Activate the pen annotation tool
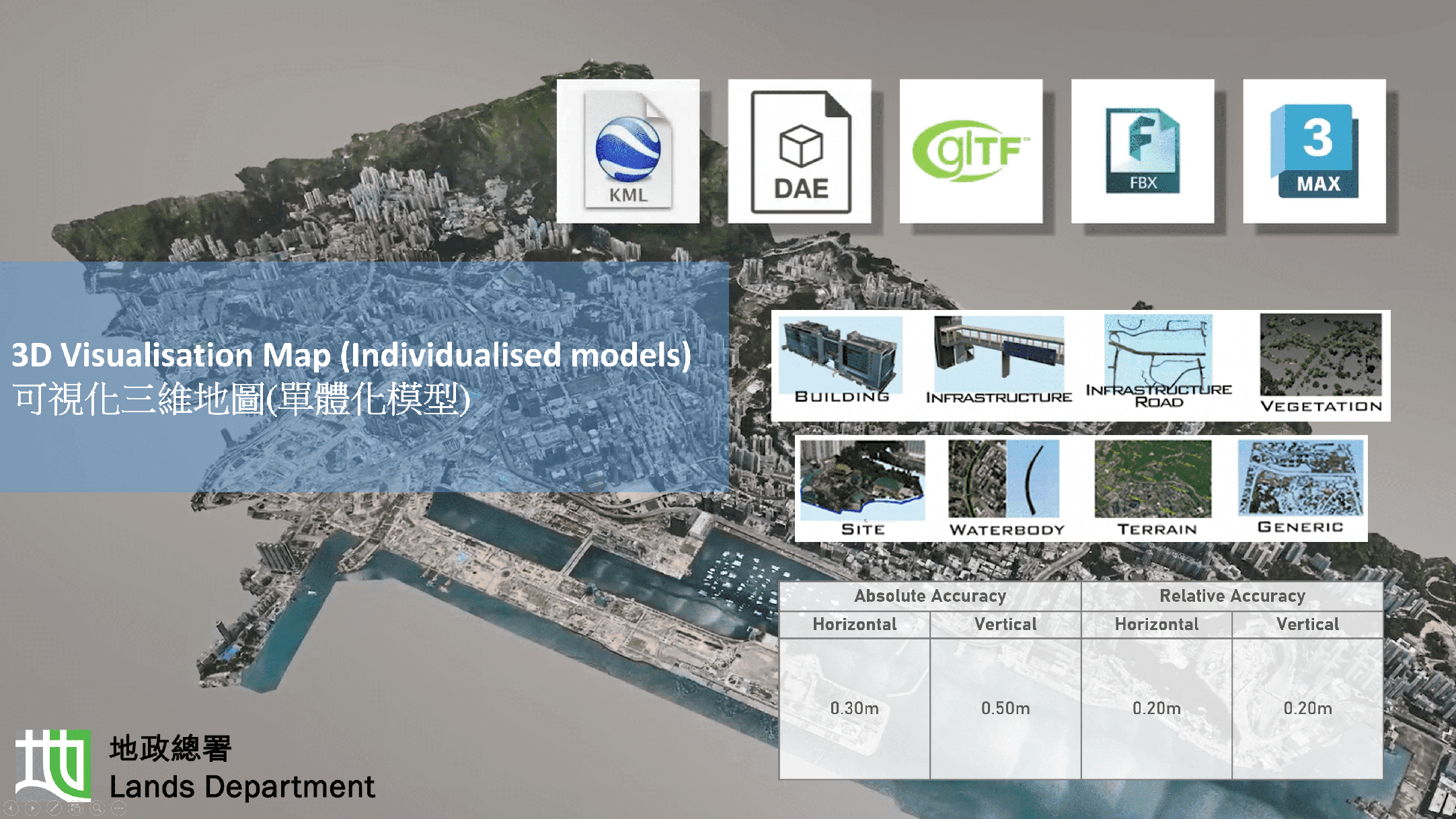 [x=54, y=809]
